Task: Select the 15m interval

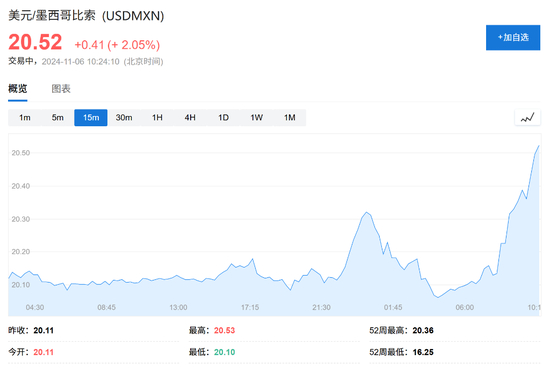Action: pos(91,118)
